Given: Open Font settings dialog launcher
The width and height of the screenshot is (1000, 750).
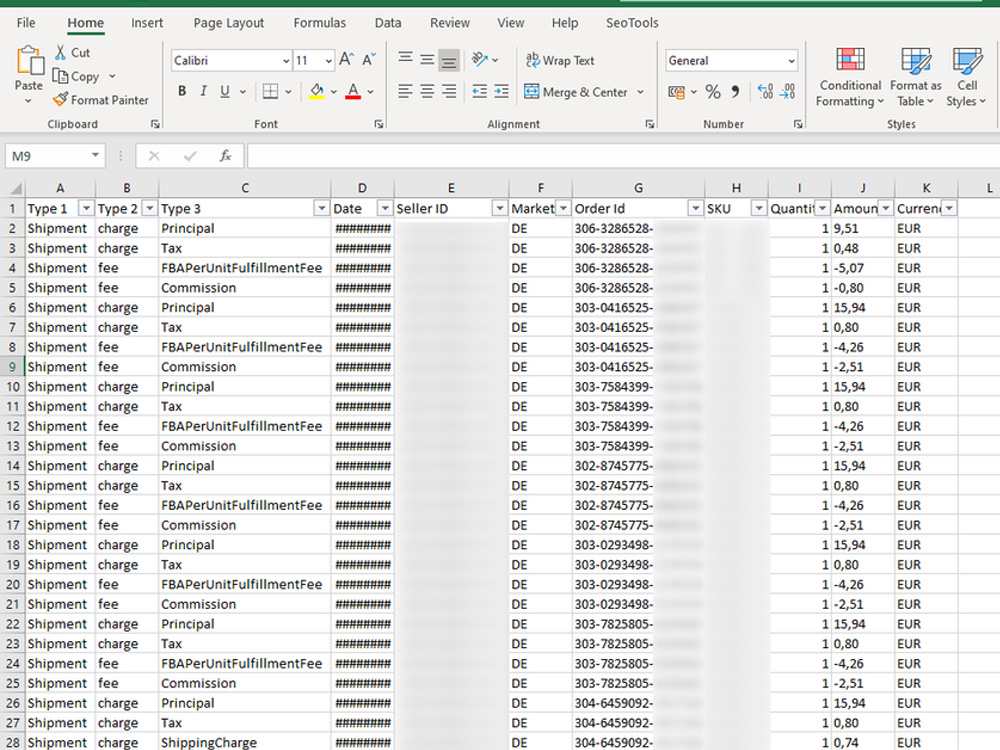Looking at the screenshot, I should (x=379, y=124).
